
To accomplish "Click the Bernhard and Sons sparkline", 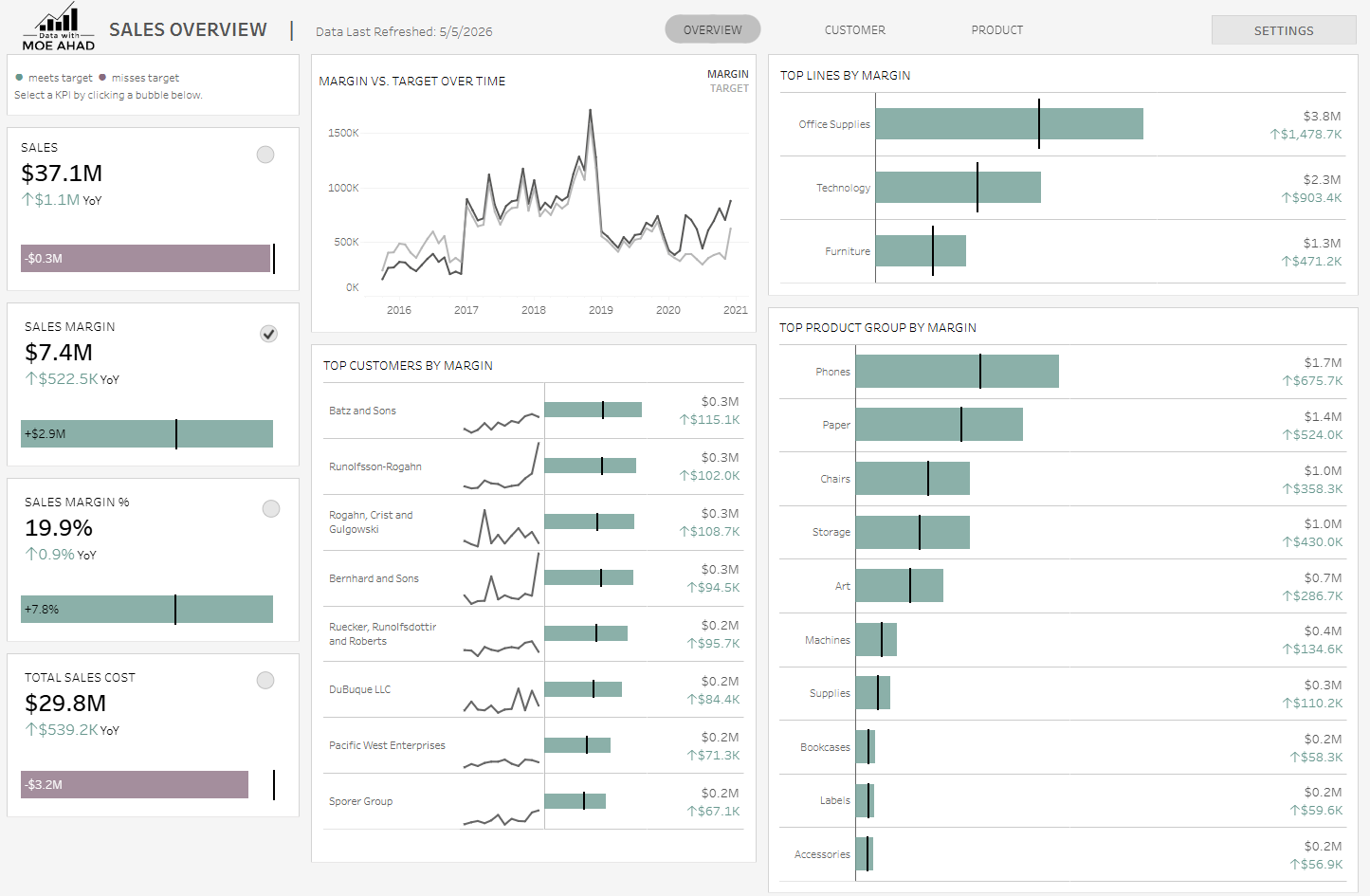I will click(502, 578).
